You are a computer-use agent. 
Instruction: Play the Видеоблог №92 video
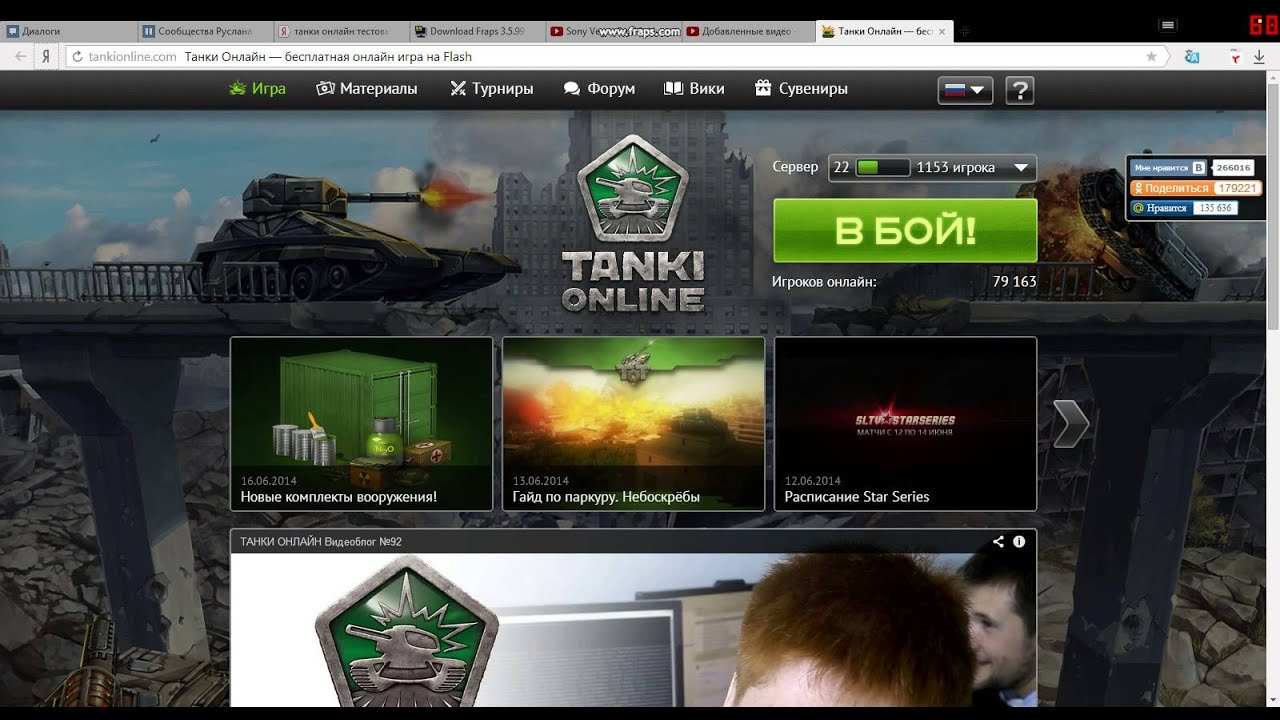633,631
